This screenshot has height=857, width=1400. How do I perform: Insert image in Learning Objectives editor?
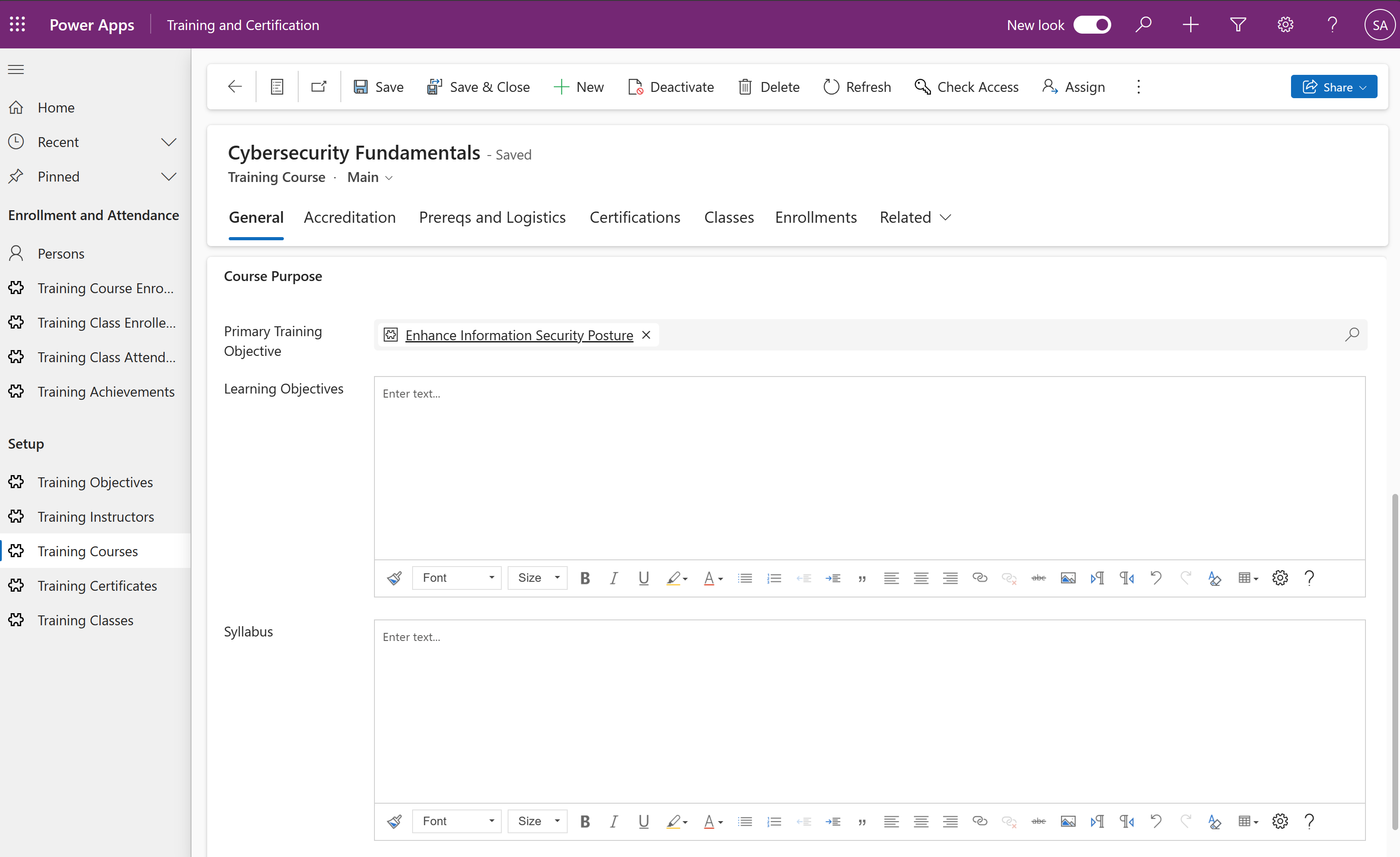coord(1068,578)
